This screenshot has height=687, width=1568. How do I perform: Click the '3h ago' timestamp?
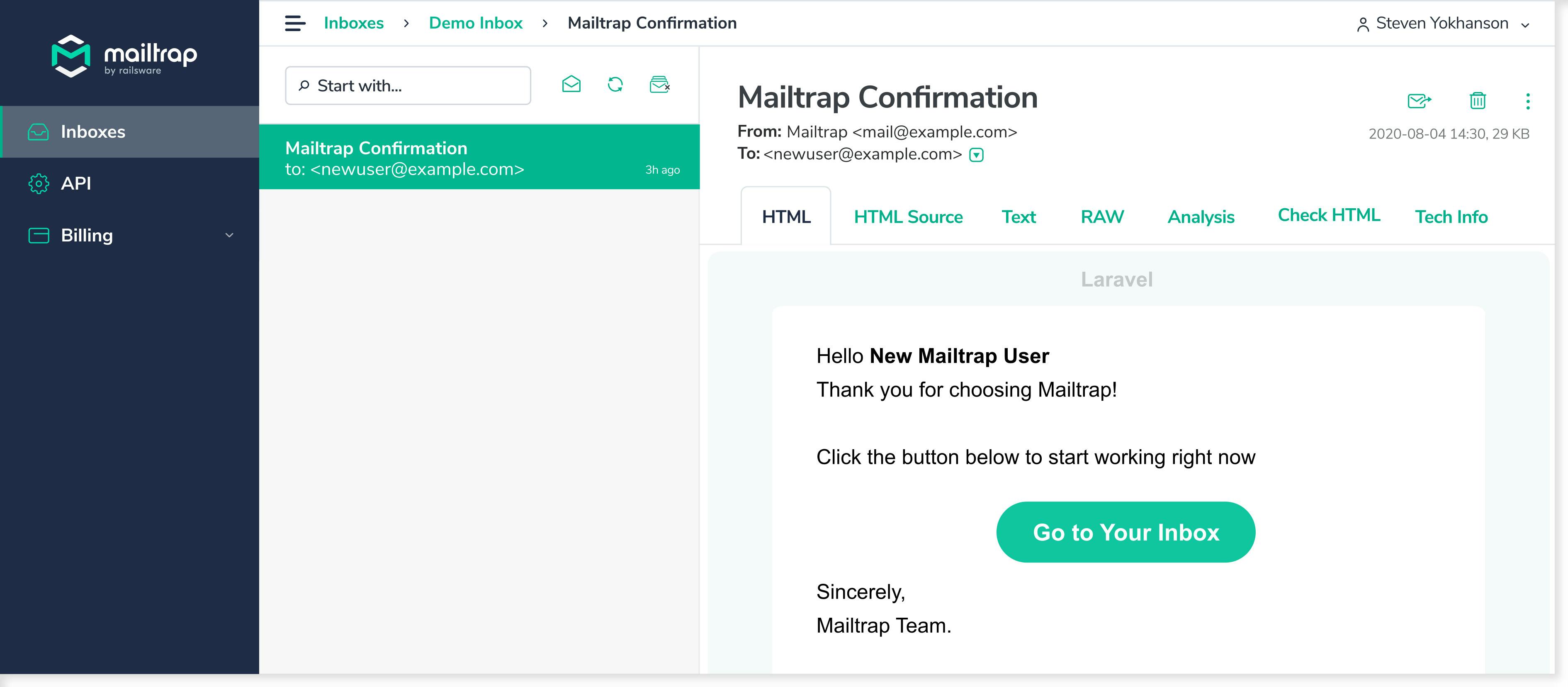(662, 170)
